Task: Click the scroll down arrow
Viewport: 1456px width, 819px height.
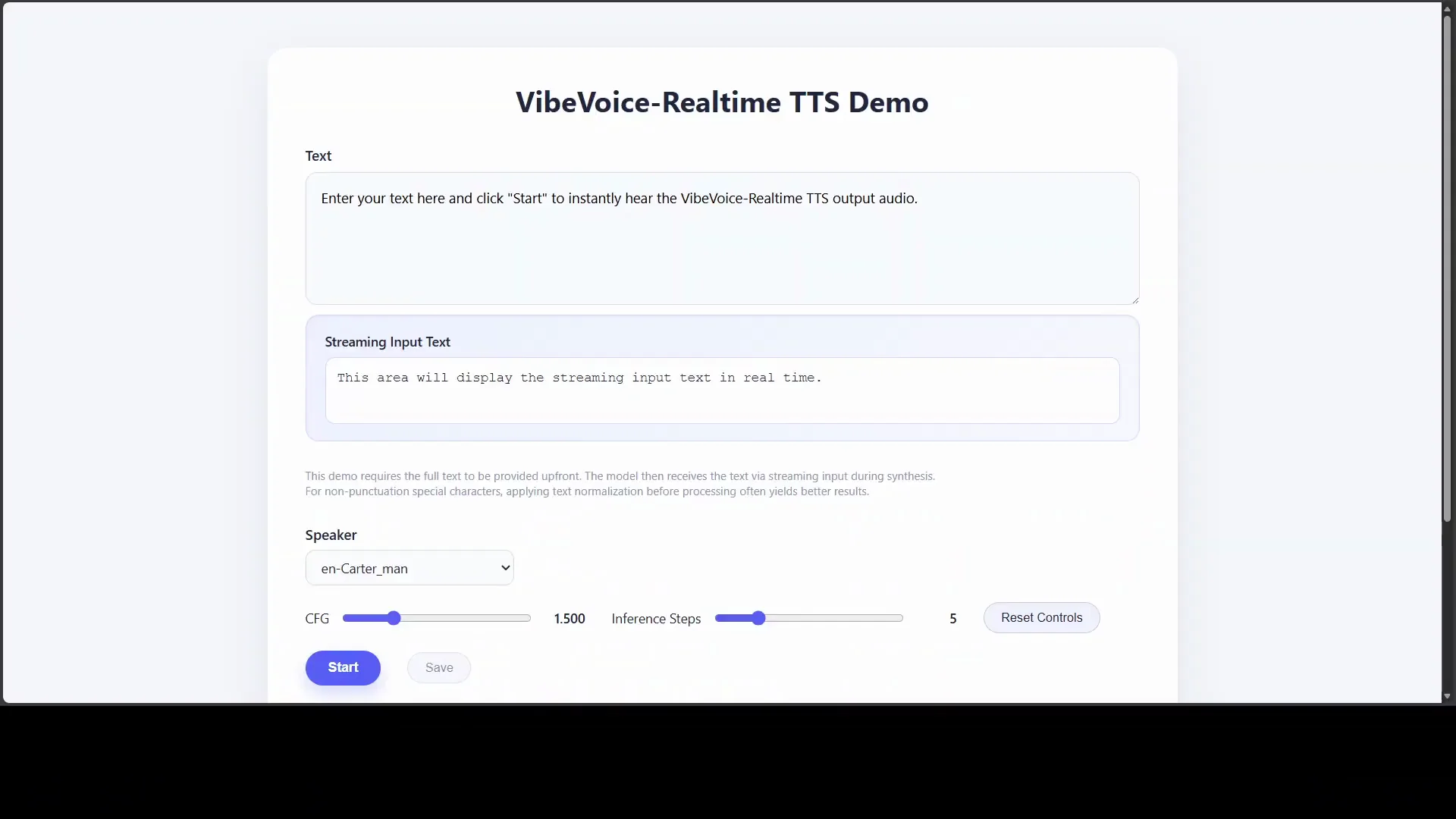Action: (x=1446, y=695)
